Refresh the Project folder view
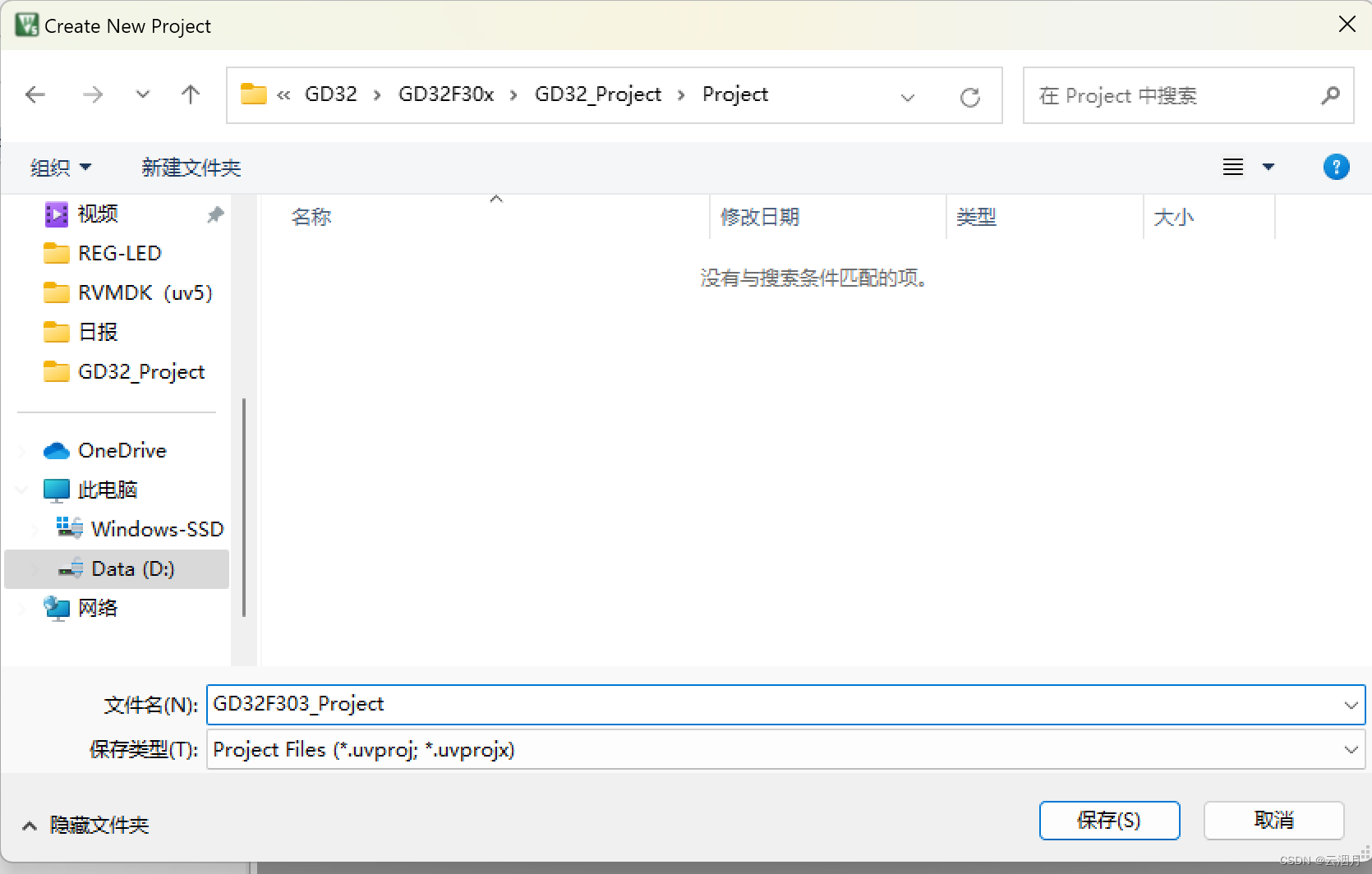Viewport: 1372px width, 874px height. [x=970, y=97]
